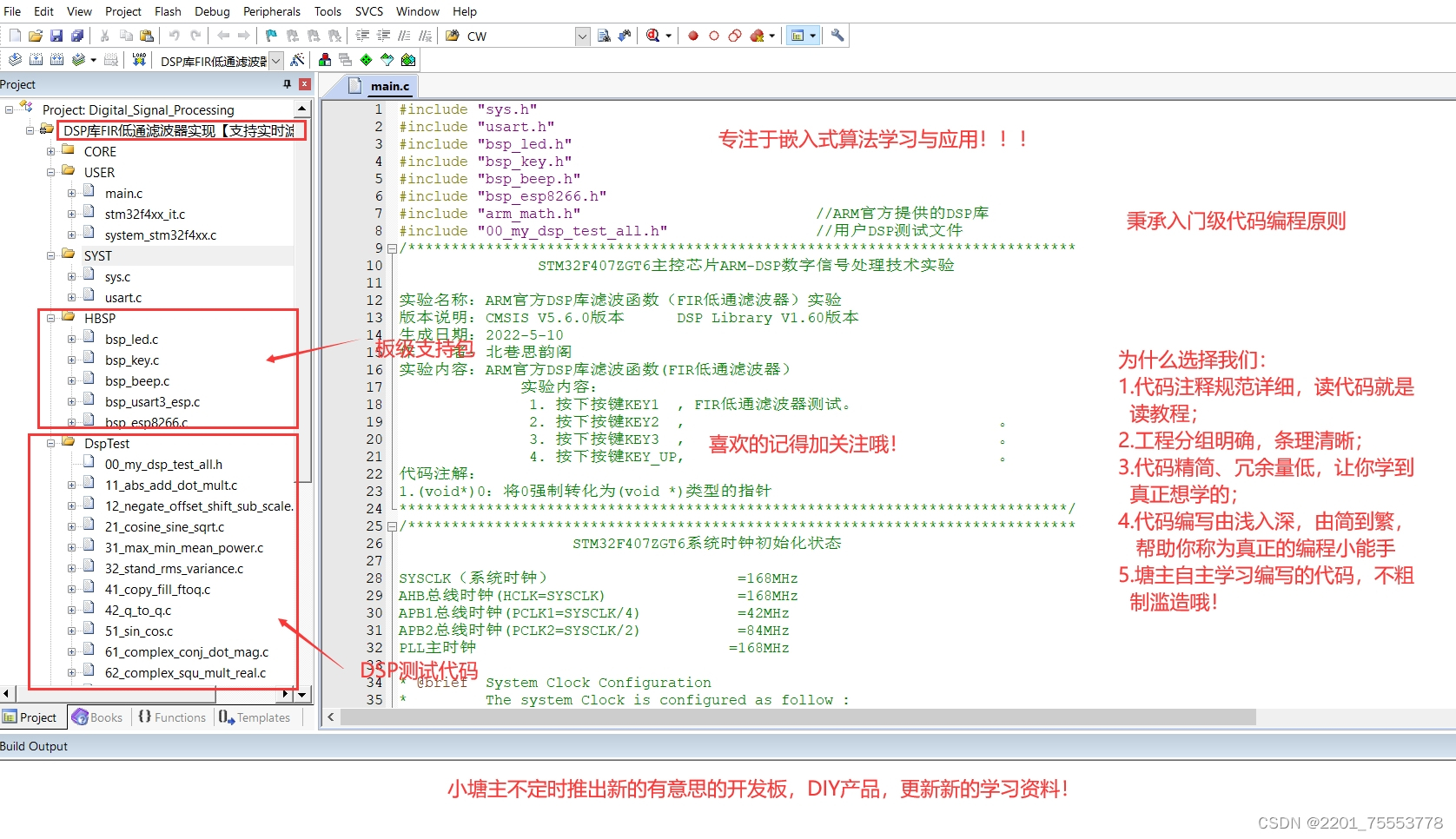
Task: Click the Insert Bookmark flag icon
Action: (x=271, y=36)
